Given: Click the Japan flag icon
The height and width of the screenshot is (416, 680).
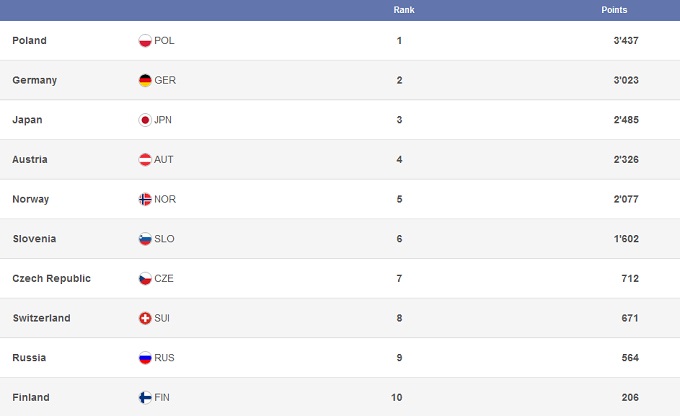Looking at the screenshot, I should pos(145,120).
